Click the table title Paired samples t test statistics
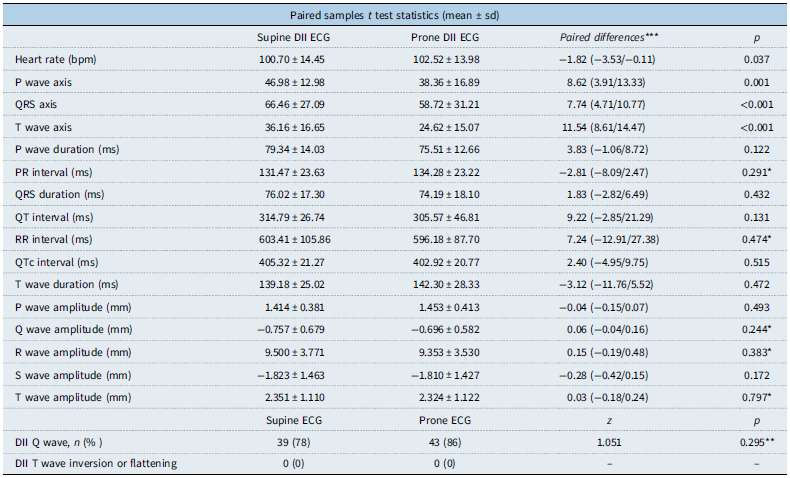Screen dimensions: 790x478 (394, 15)
